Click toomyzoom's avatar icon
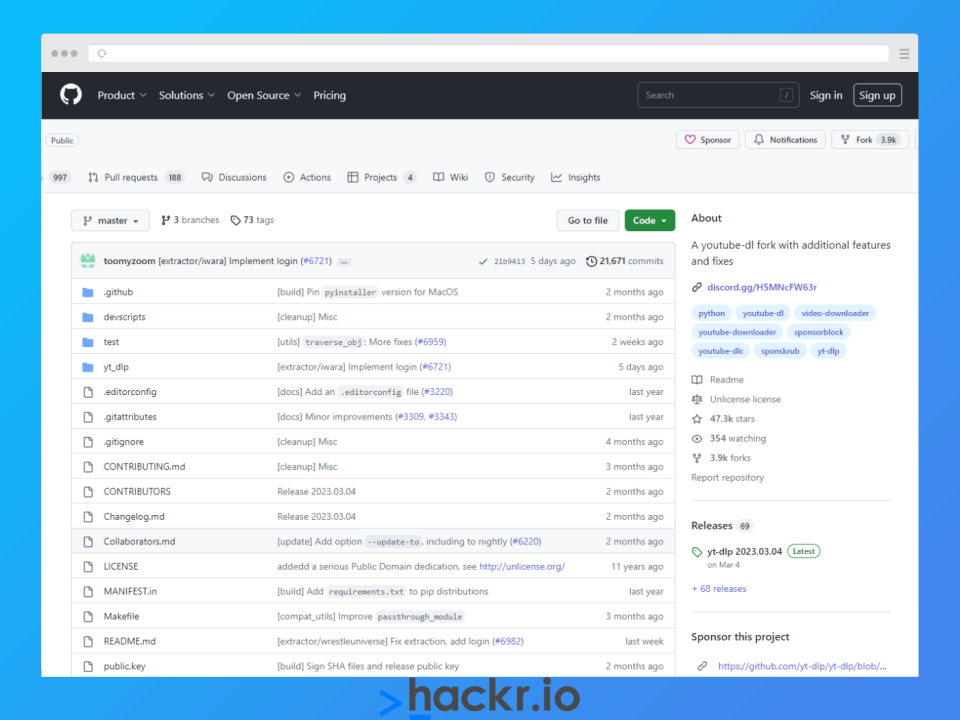Screen dimensions: 960x720 point(88,261)
